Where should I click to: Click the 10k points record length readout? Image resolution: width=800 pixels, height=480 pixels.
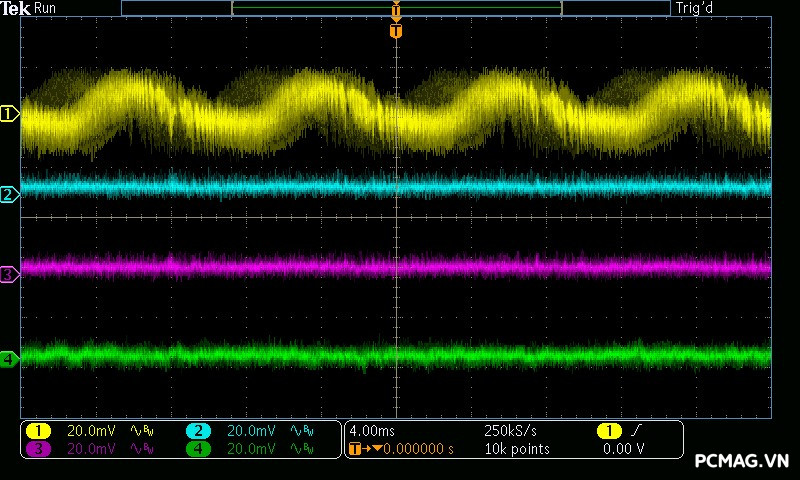point(517,449)
